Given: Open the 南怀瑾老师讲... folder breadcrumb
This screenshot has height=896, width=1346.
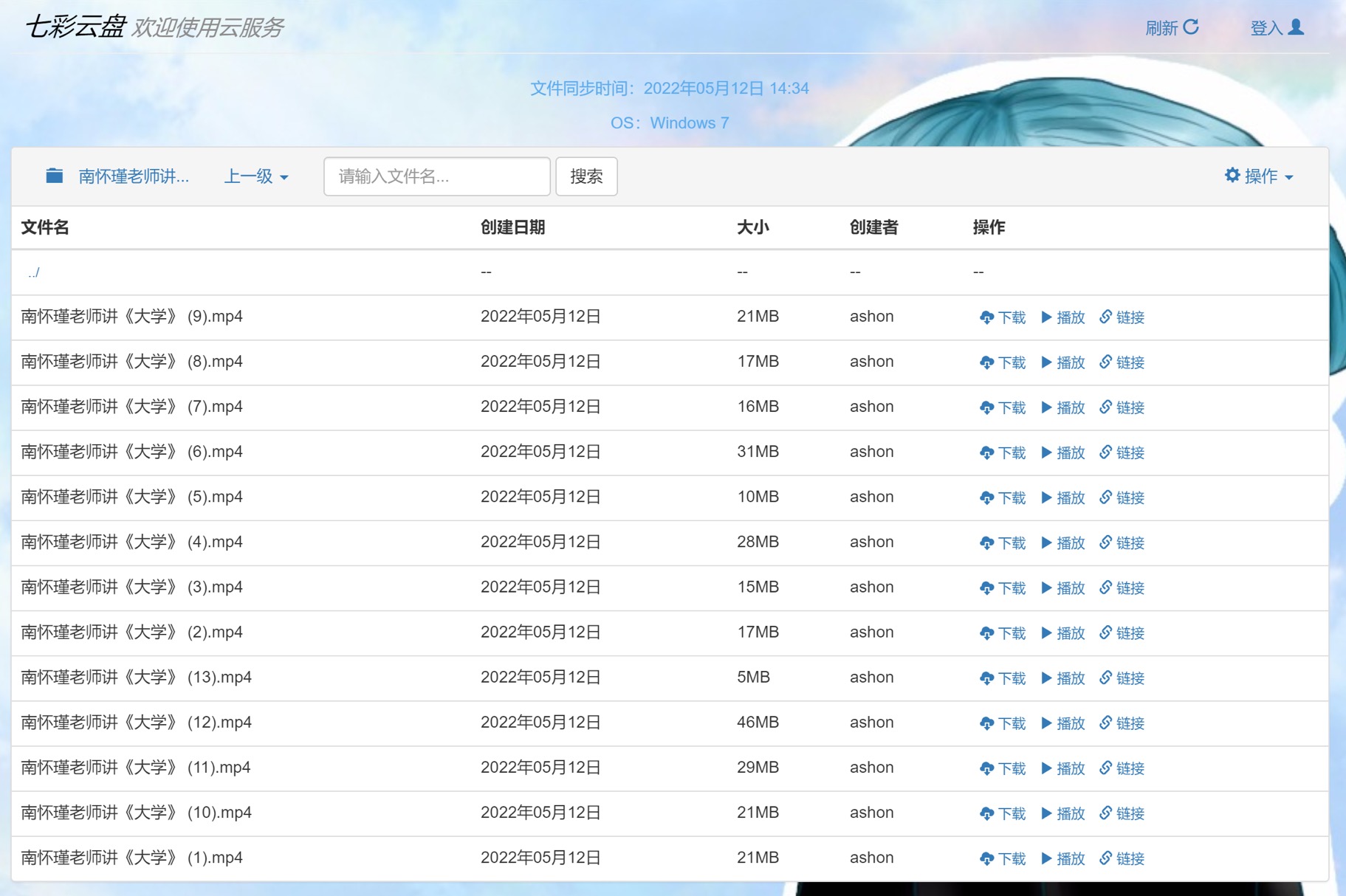Looking at the screenshot, I should [134, 176].
